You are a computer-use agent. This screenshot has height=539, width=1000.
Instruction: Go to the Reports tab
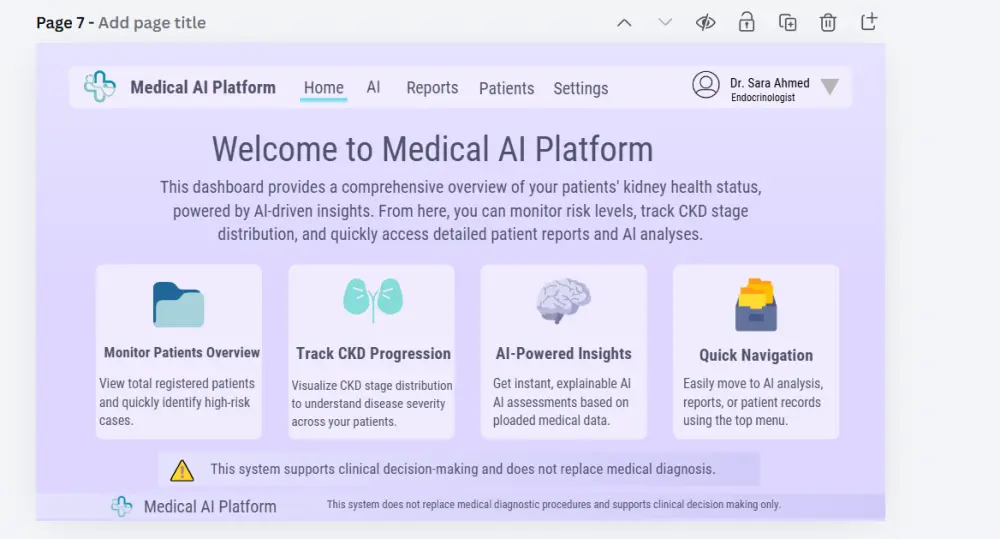point(432,87)
